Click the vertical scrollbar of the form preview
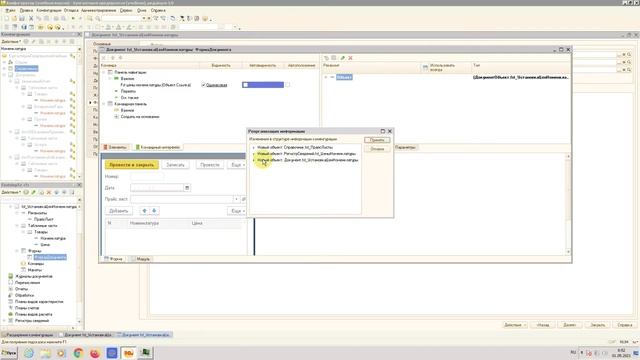This screenshot has width=640, height=360. tap(568, 204)
